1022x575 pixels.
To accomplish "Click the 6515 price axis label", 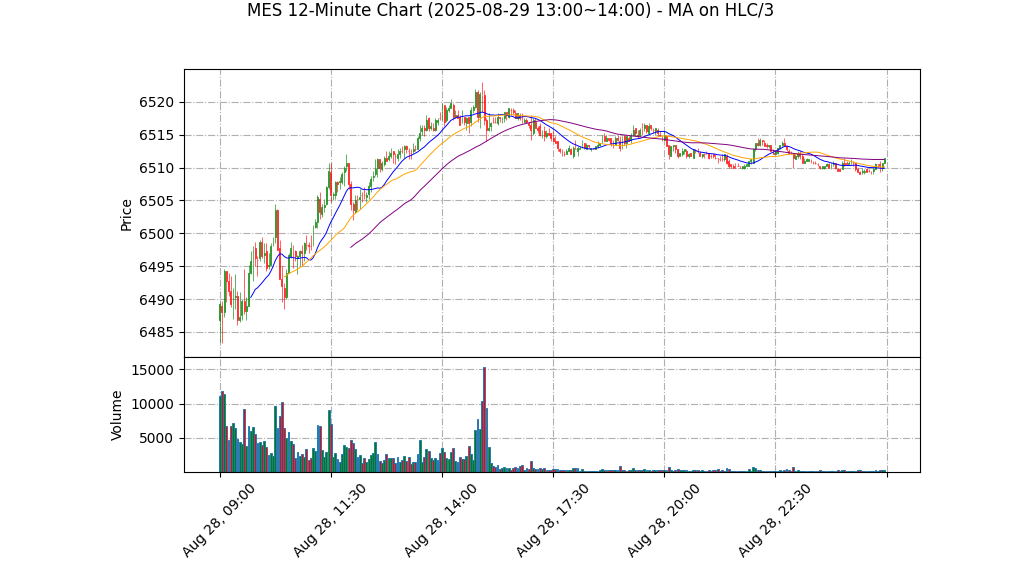I will 156,136.
